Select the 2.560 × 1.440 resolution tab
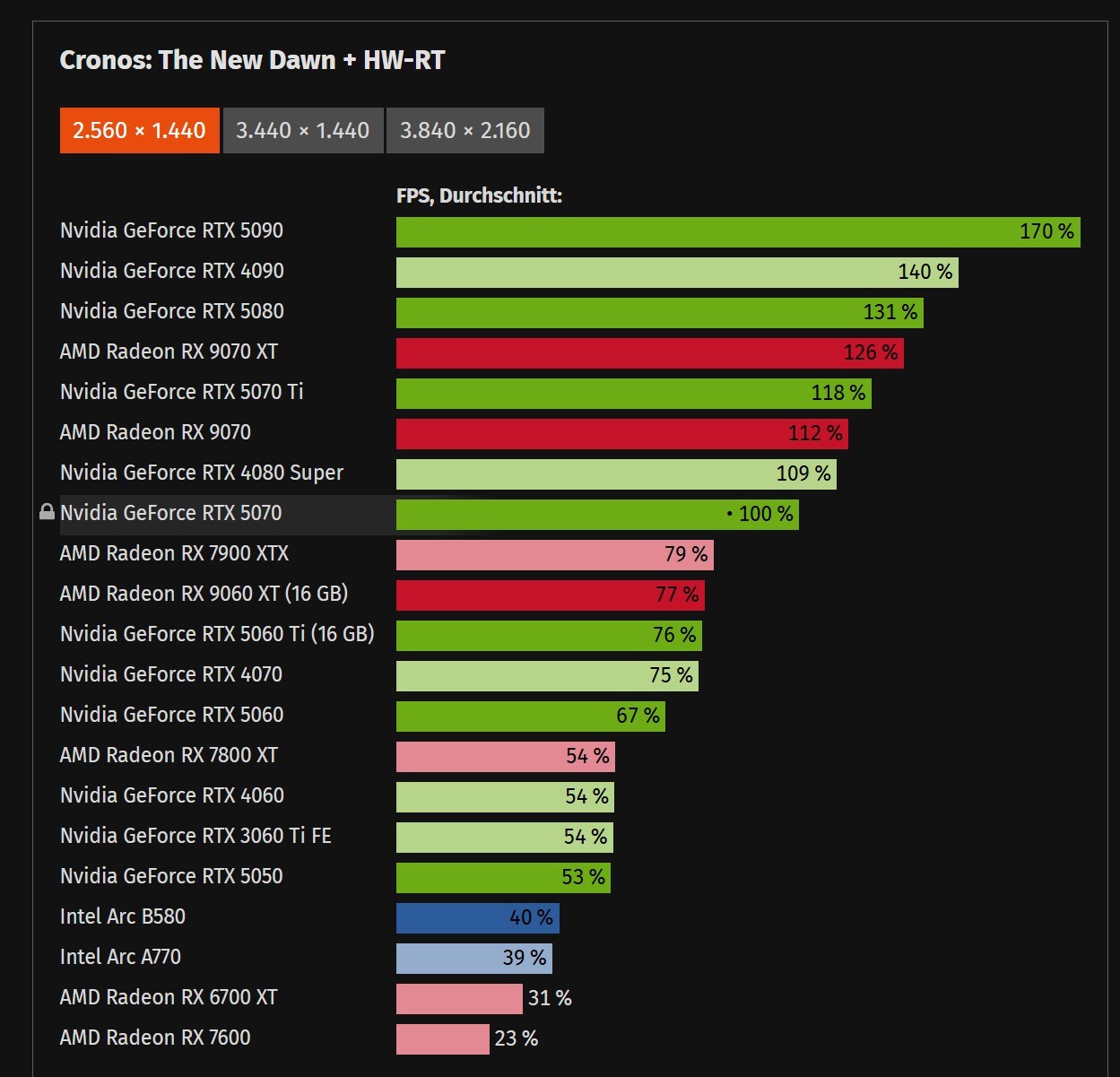The width and height of the screenshot is (1120, 1077). coord(139,130)
